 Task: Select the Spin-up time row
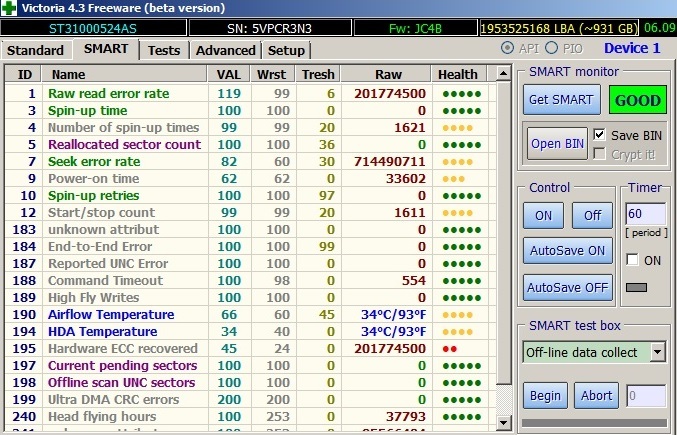[250, 110]
